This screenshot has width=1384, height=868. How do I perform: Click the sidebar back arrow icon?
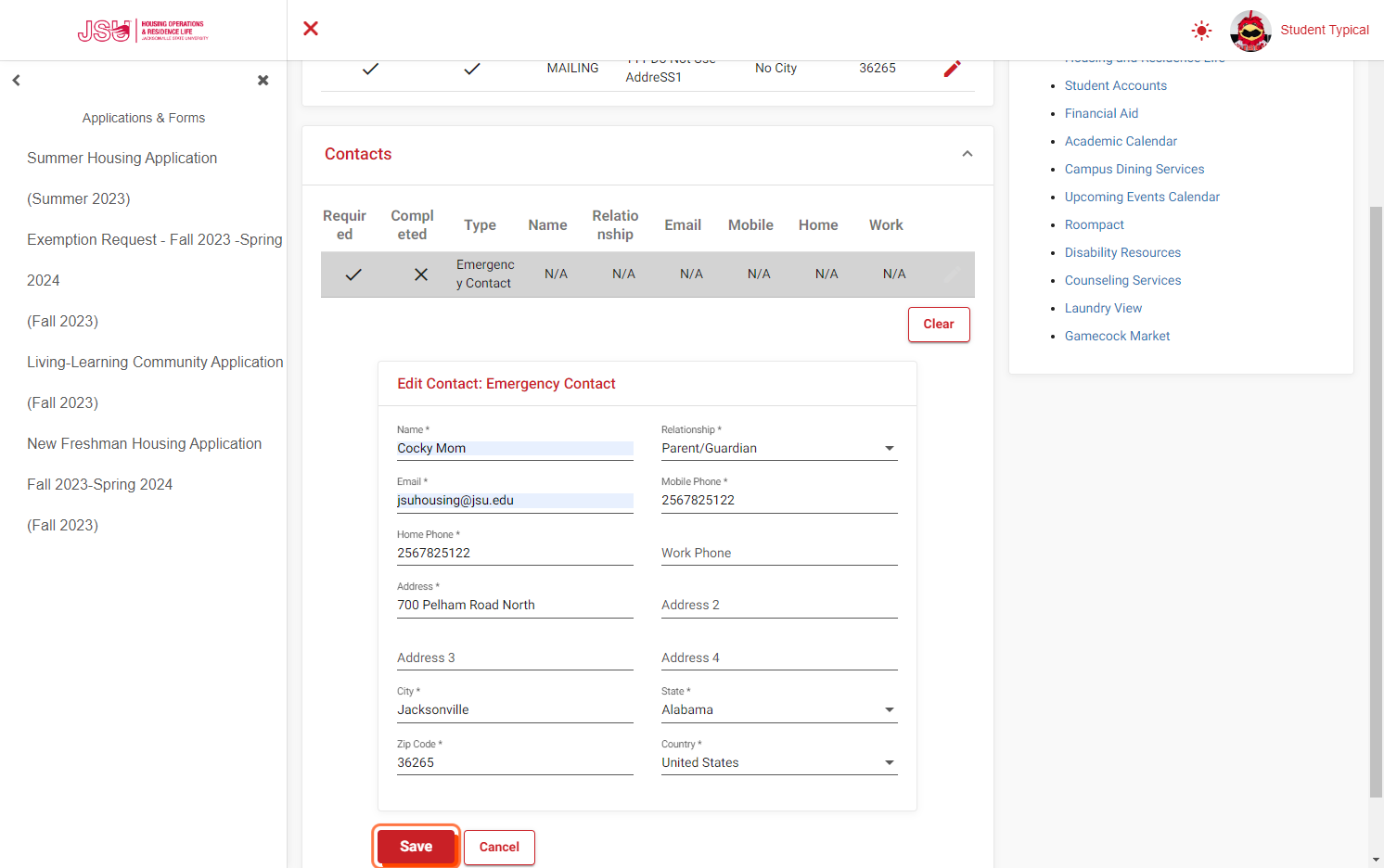point(16,81)
